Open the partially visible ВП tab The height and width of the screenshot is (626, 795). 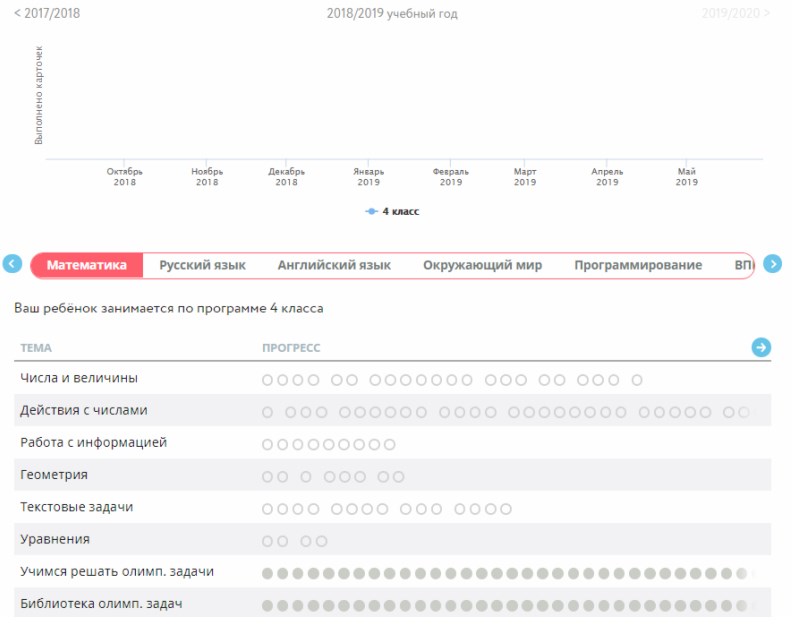click(x=744, y=265)
